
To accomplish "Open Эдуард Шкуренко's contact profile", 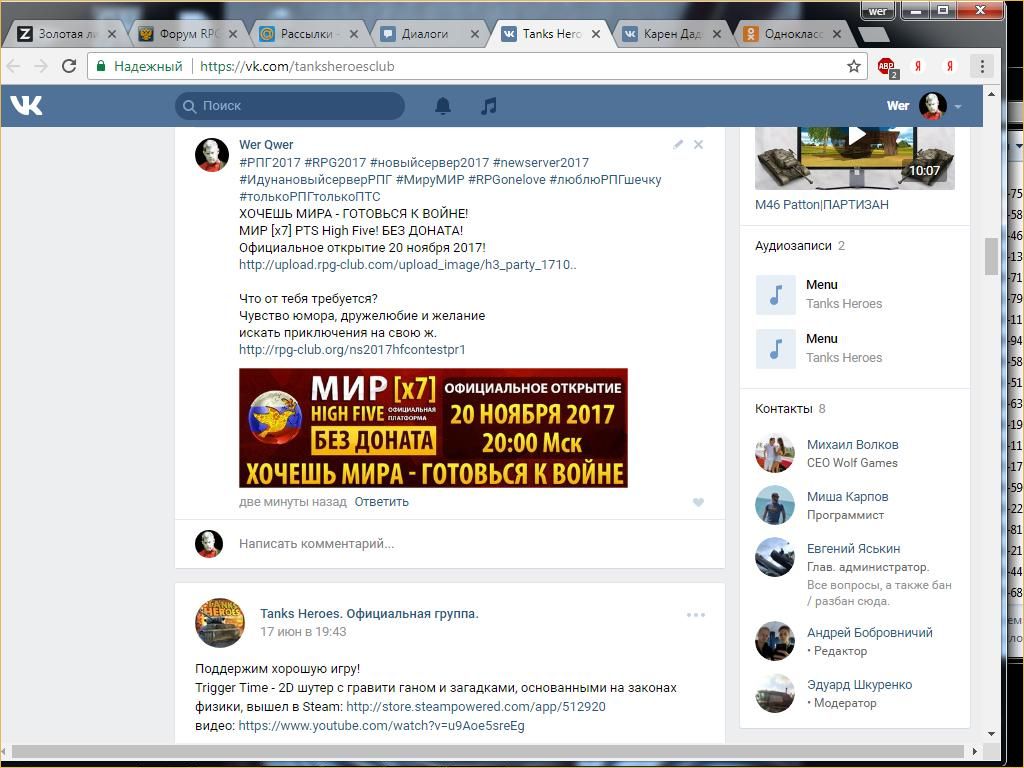I will point(859,684).
